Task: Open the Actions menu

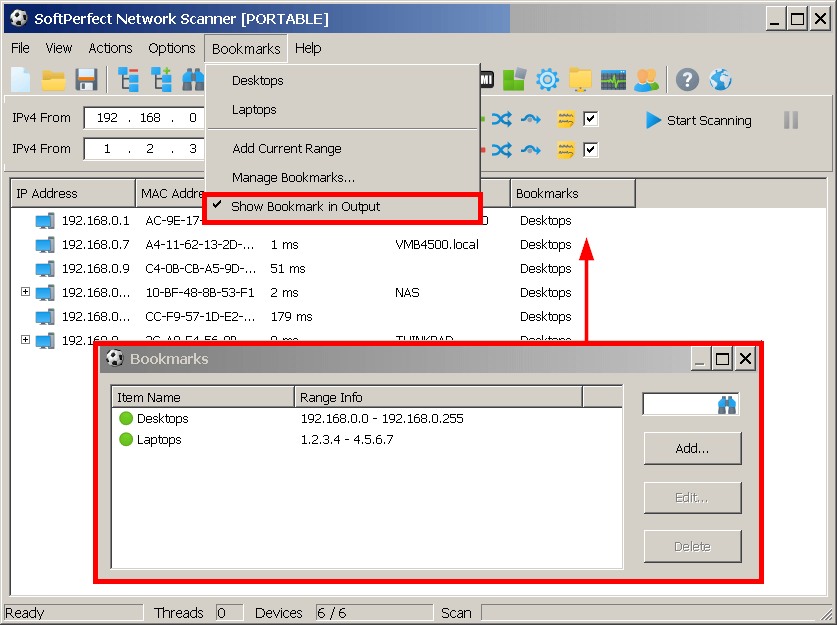Action: point(110,48)
